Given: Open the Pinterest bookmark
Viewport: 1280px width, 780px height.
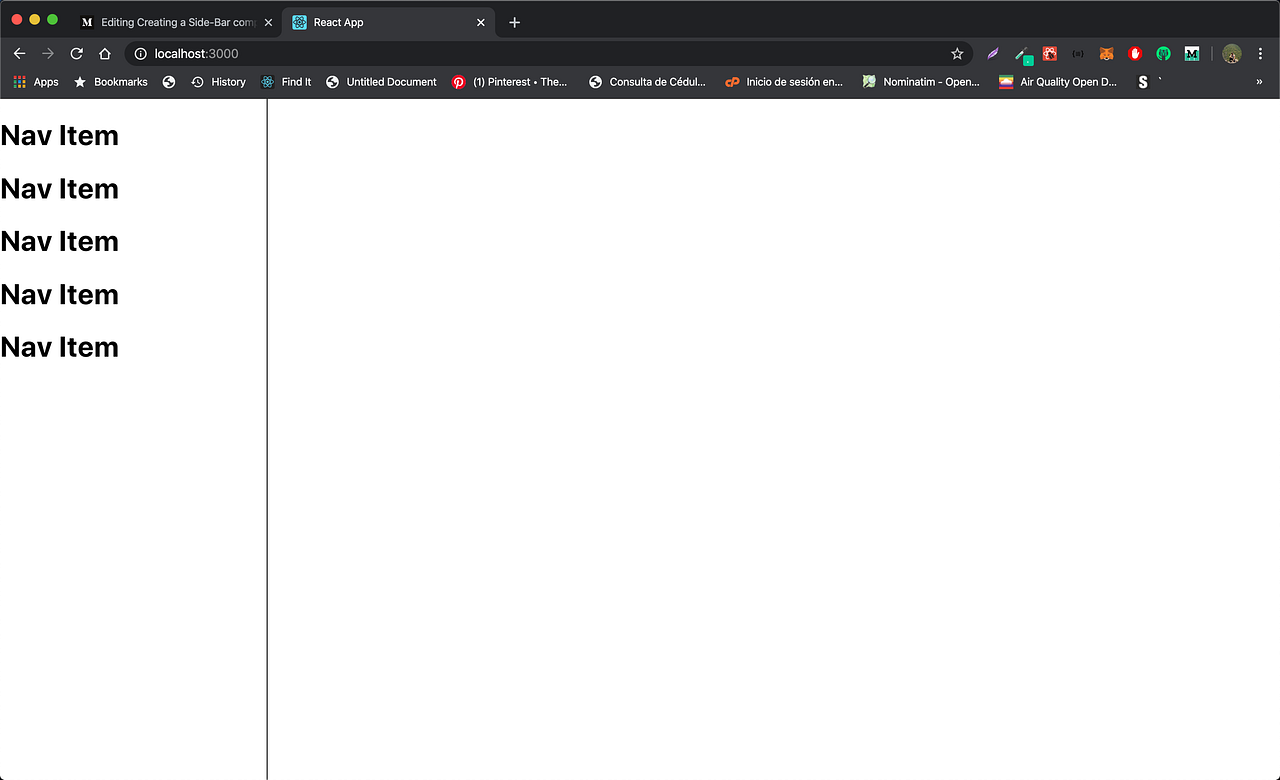Looking at the screenshot, I should 510,82.
